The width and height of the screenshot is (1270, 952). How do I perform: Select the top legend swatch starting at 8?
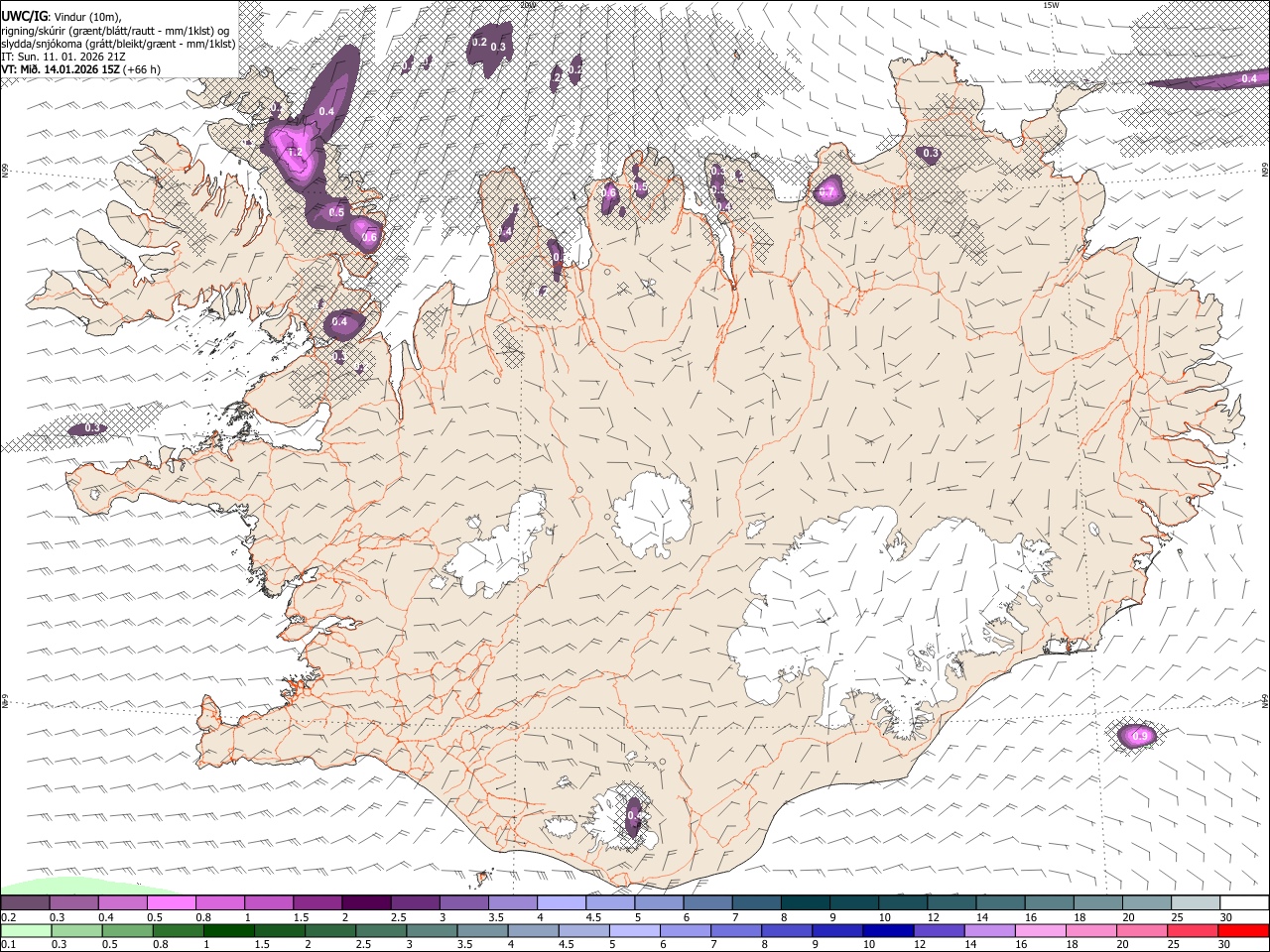click(x=804, y=902)
